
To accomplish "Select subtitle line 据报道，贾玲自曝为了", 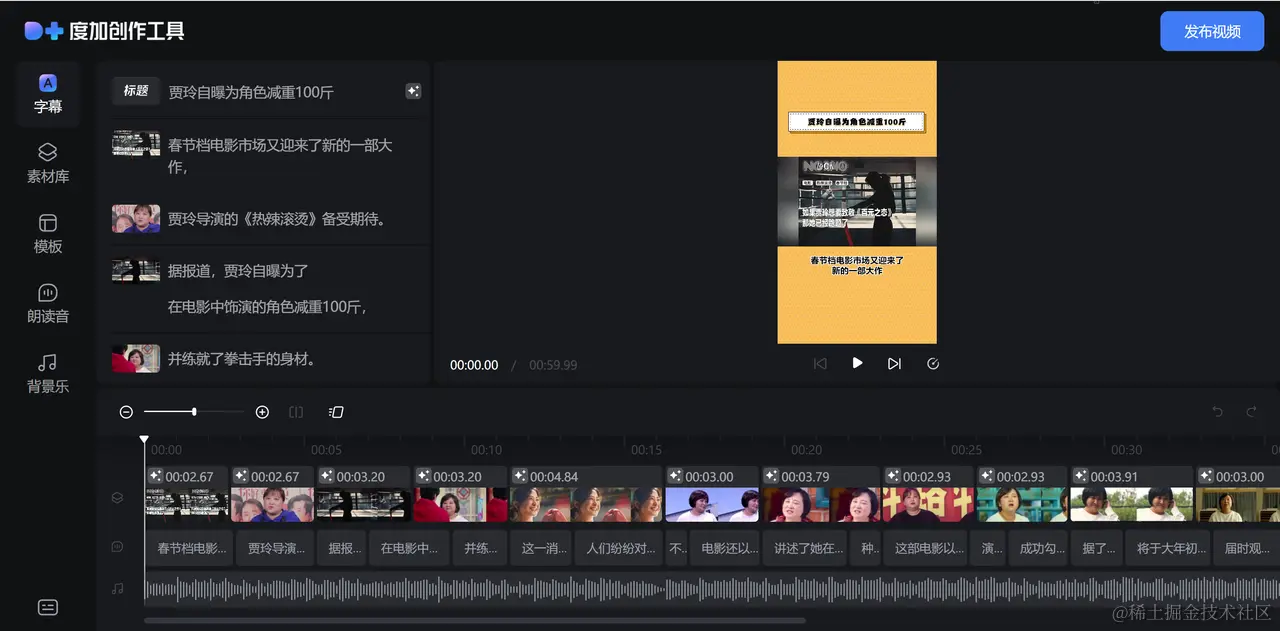I will point(238,271).
